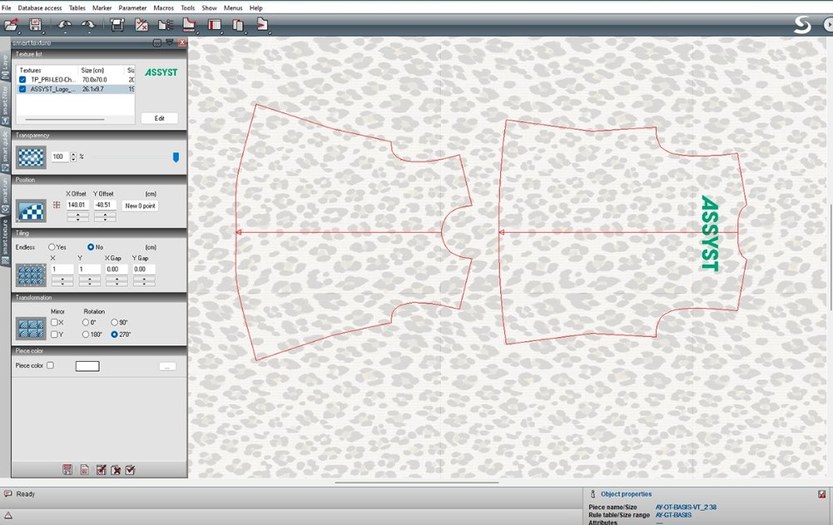This screenshot has width=833, height=525.
Task: Uncheck the TP_PRI-LEO texture checkbox
Action: click(x=22, y=80)
